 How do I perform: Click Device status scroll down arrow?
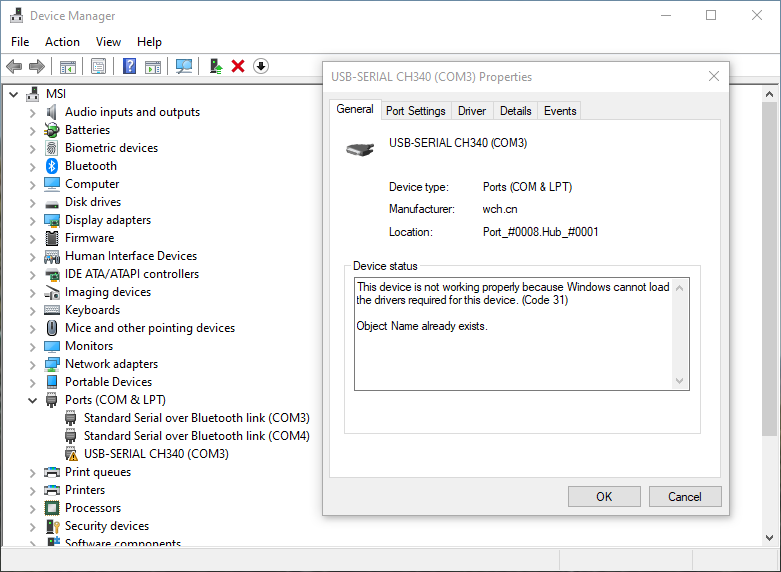click(x=679, y=381)
